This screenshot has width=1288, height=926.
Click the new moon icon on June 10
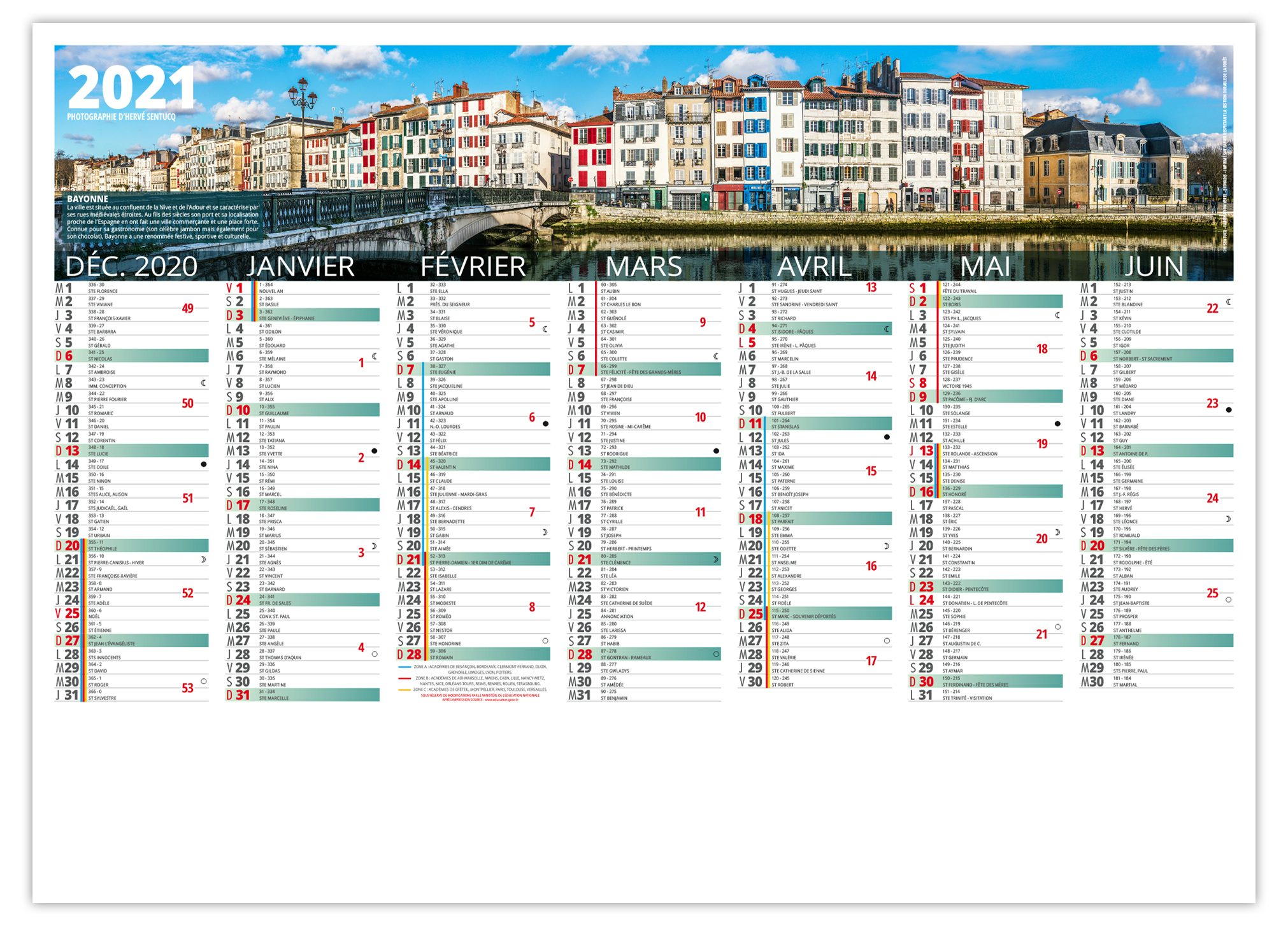pyautogui.click(x=1229, y=410)
